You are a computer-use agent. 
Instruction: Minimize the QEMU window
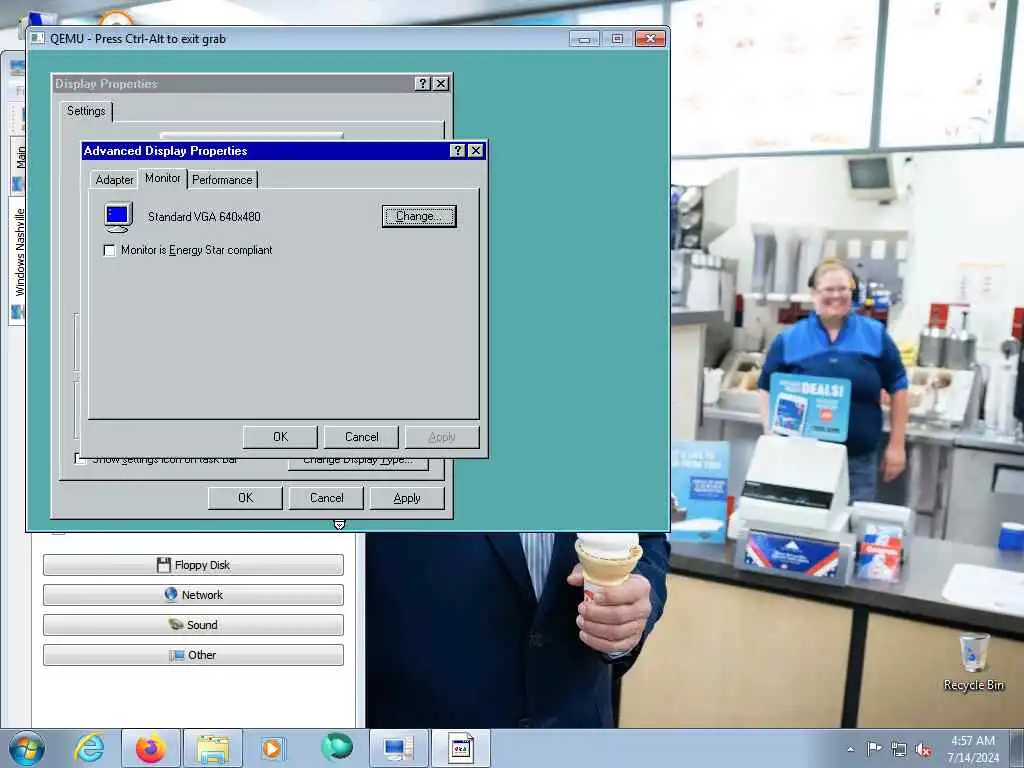[584, 39]
